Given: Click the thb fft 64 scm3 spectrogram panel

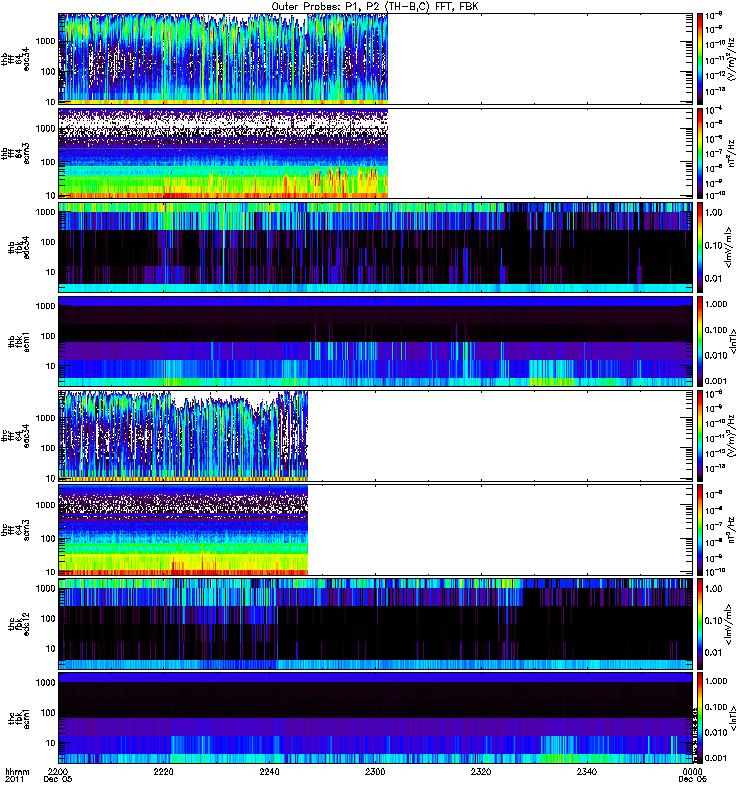Looking at the screenshot, I should [376, 153].
